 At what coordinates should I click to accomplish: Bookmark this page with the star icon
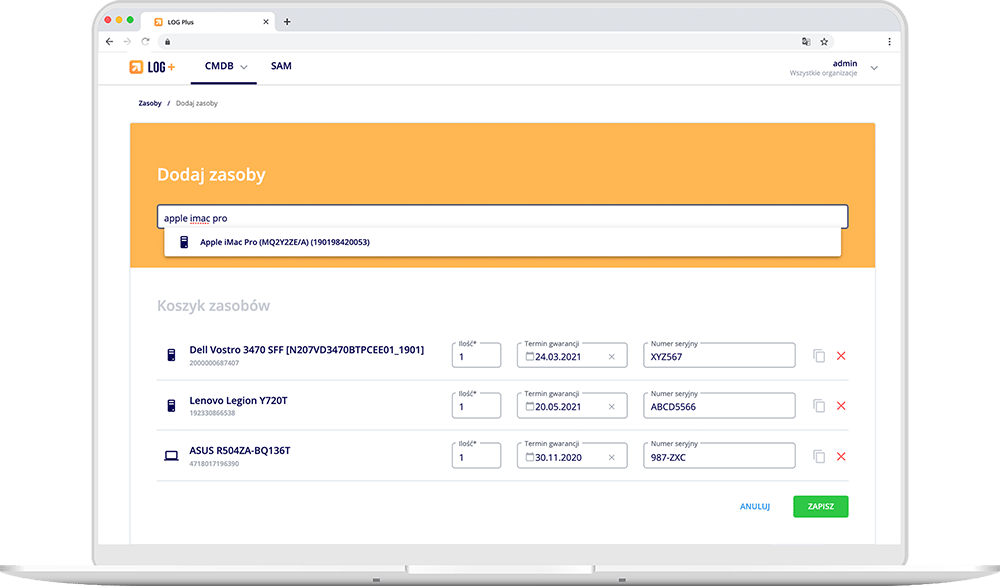point(824,41)
